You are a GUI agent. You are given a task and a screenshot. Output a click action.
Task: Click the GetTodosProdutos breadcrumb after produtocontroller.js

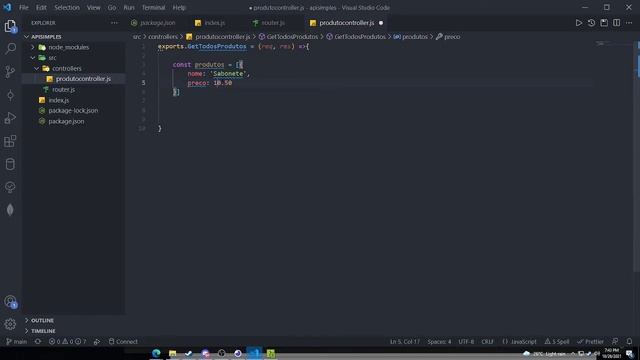tap(288, 37)
